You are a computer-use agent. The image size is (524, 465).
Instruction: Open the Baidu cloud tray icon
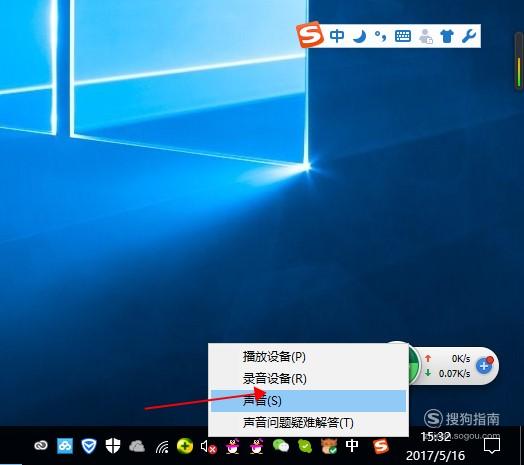click(x=65, y=446)
